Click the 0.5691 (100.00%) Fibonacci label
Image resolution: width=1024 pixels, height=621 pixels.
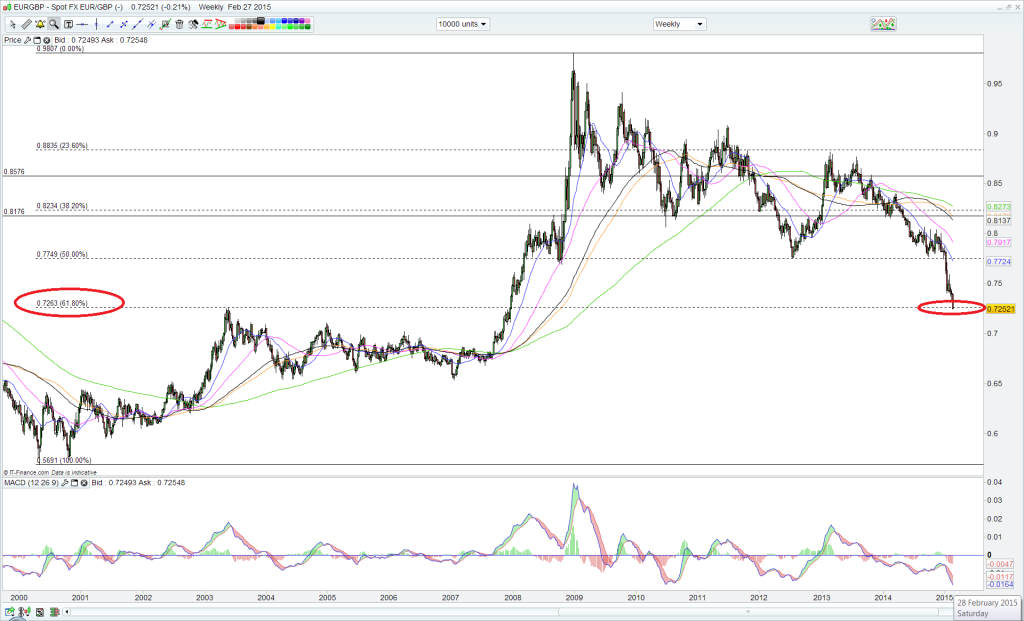click(x=64, y=460)
